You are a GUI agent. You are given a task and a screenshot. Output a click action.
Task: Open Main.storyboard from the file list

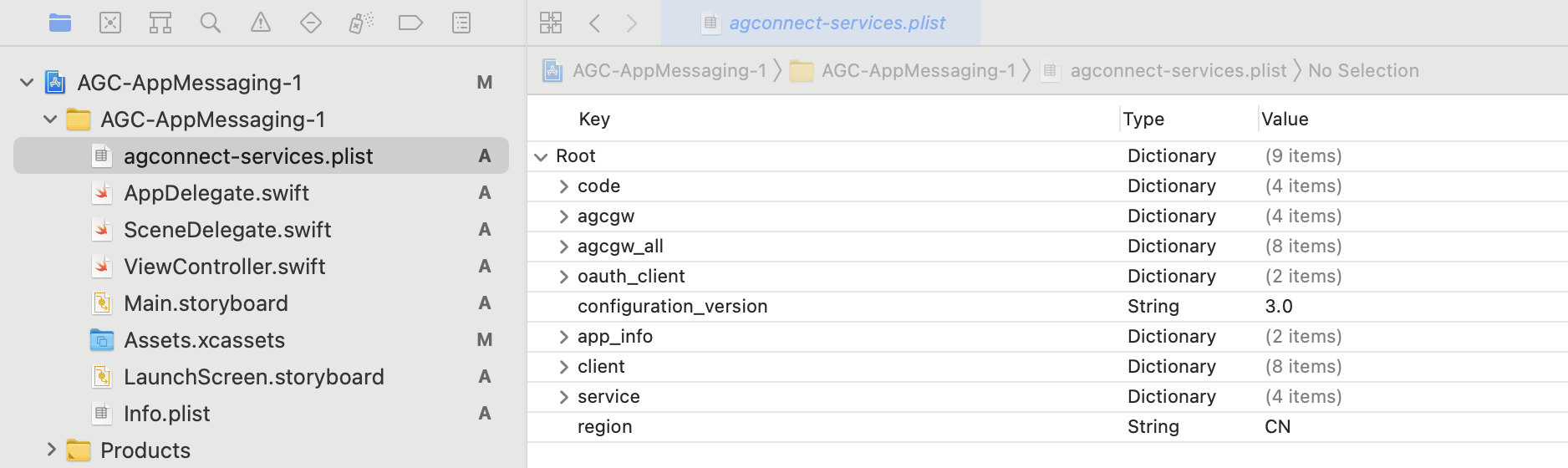coord(206,303)
